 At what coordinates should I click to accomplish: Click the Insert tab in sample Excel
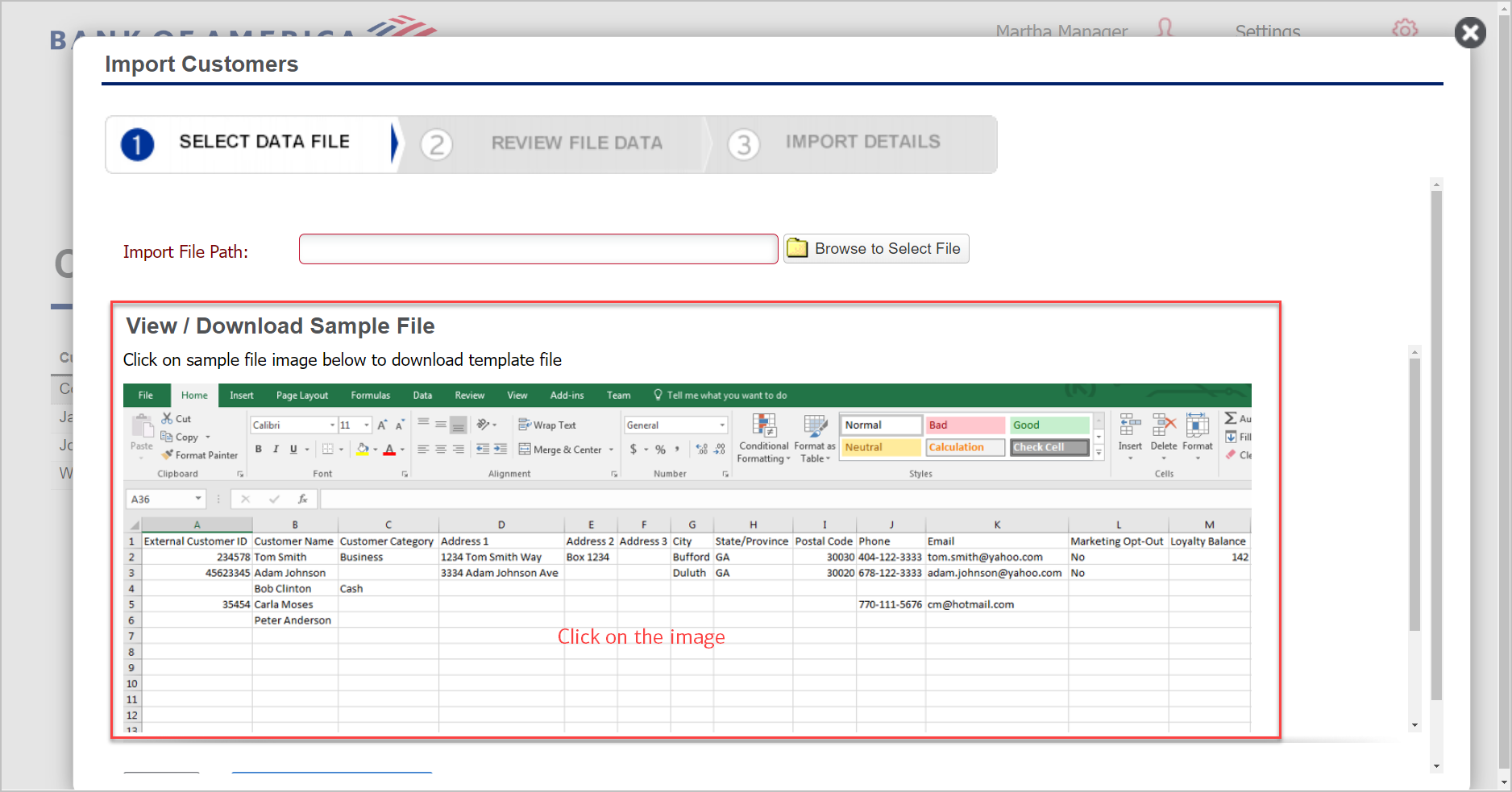tap(242, 395)
